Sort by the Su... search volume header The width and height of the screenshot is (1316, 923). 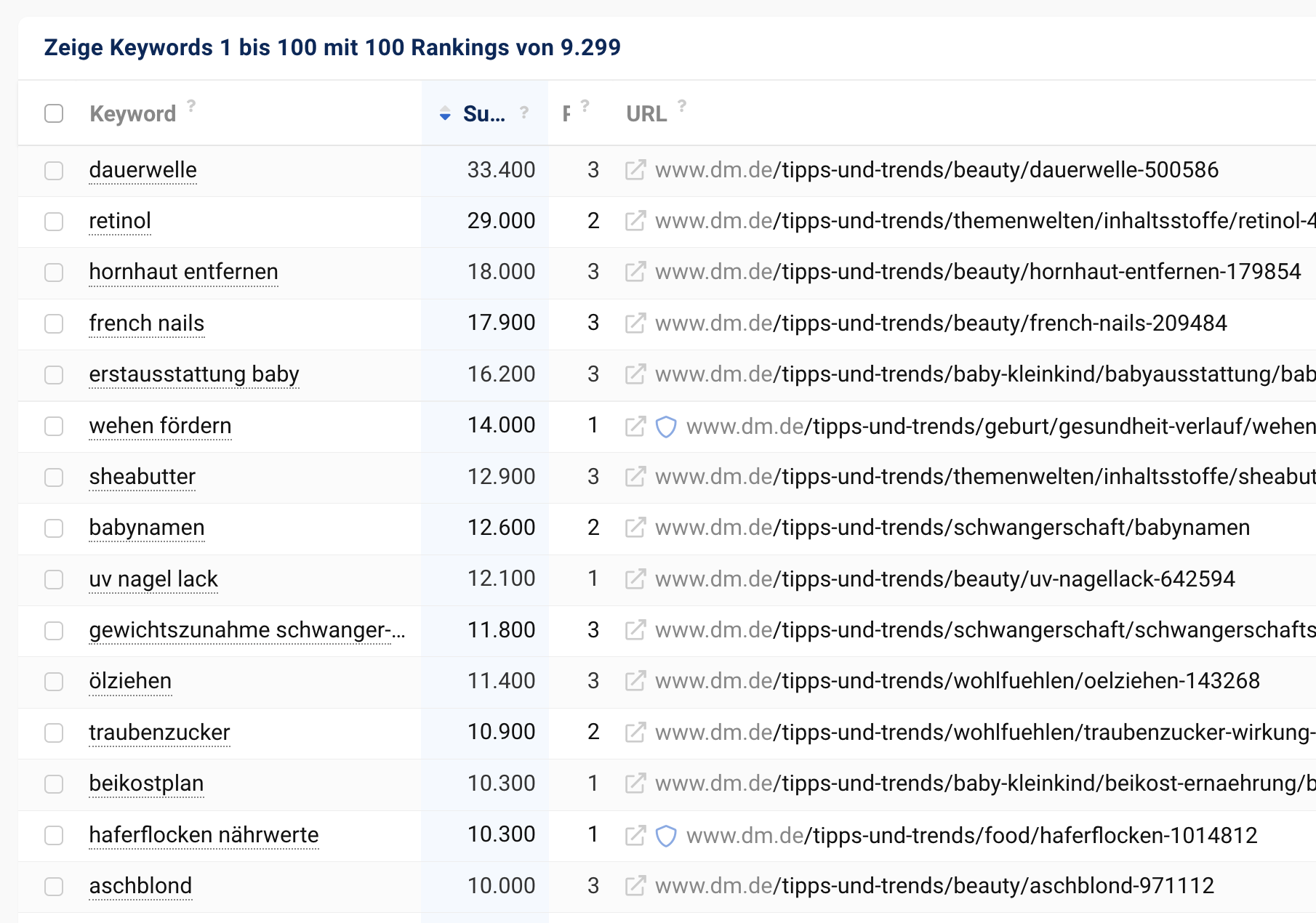484,114
